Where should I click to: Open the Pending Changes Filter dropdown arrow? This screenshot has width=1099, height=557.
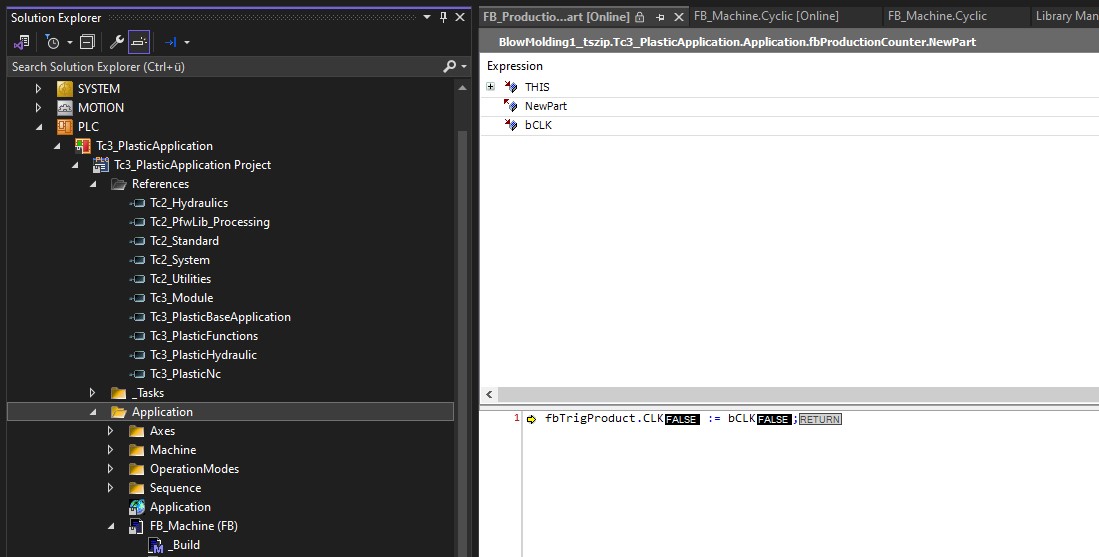coord(69,43)
